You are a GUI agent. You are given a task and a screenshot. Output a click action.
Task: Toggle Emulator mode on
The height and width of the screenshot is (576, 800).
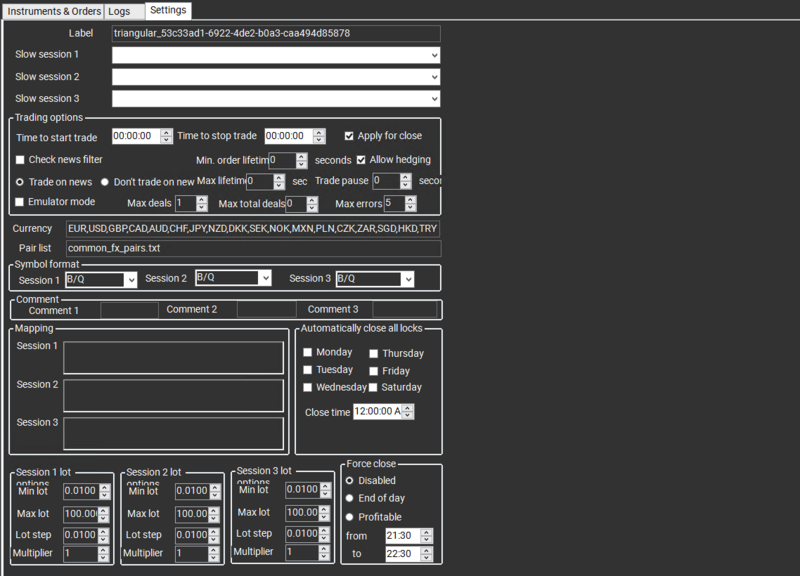[x=18, y=201]
